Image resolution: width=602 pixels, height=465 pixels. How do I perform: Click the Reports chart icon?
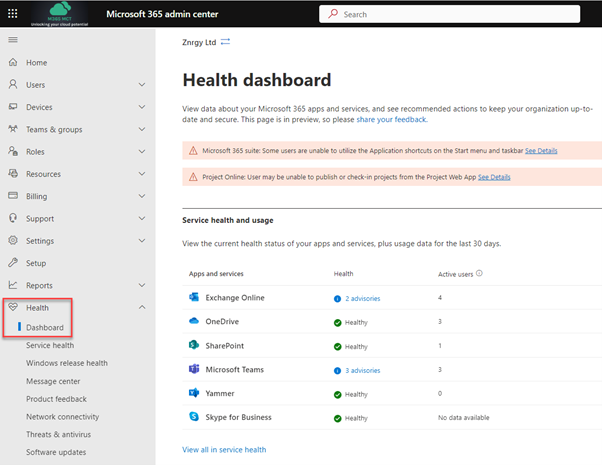coord(13,285)
